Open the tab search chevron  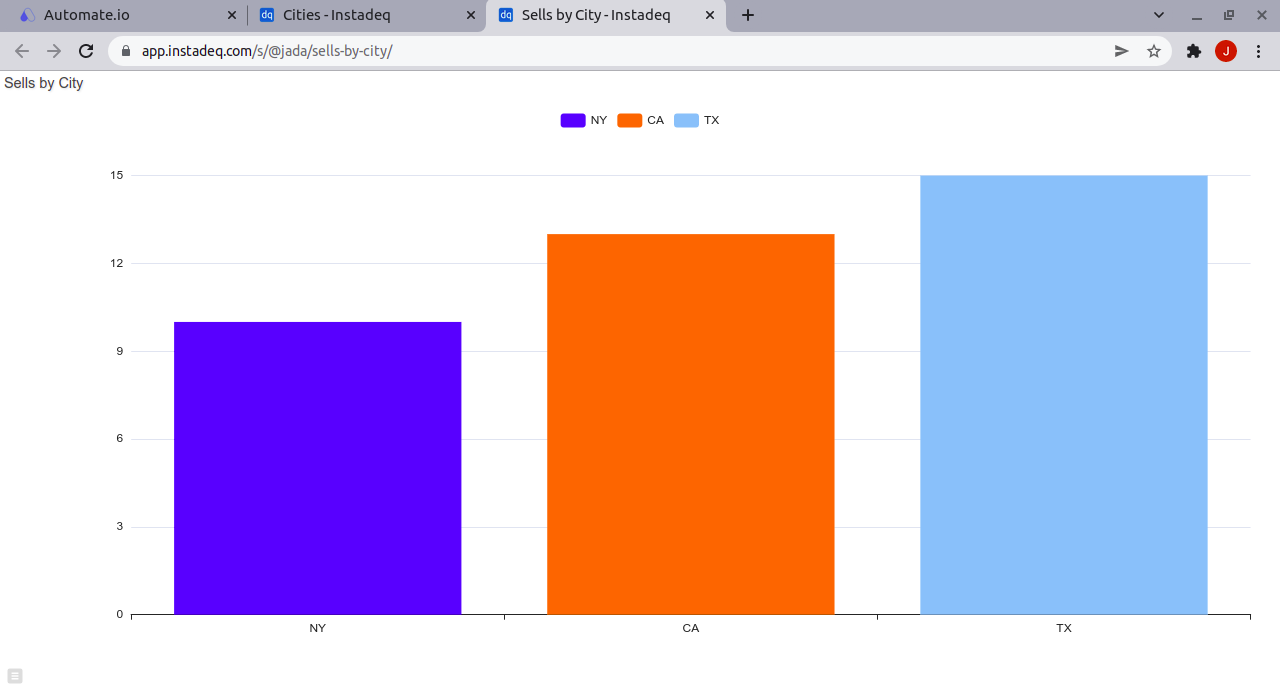pyautogui.click(x=1159, y=15)
